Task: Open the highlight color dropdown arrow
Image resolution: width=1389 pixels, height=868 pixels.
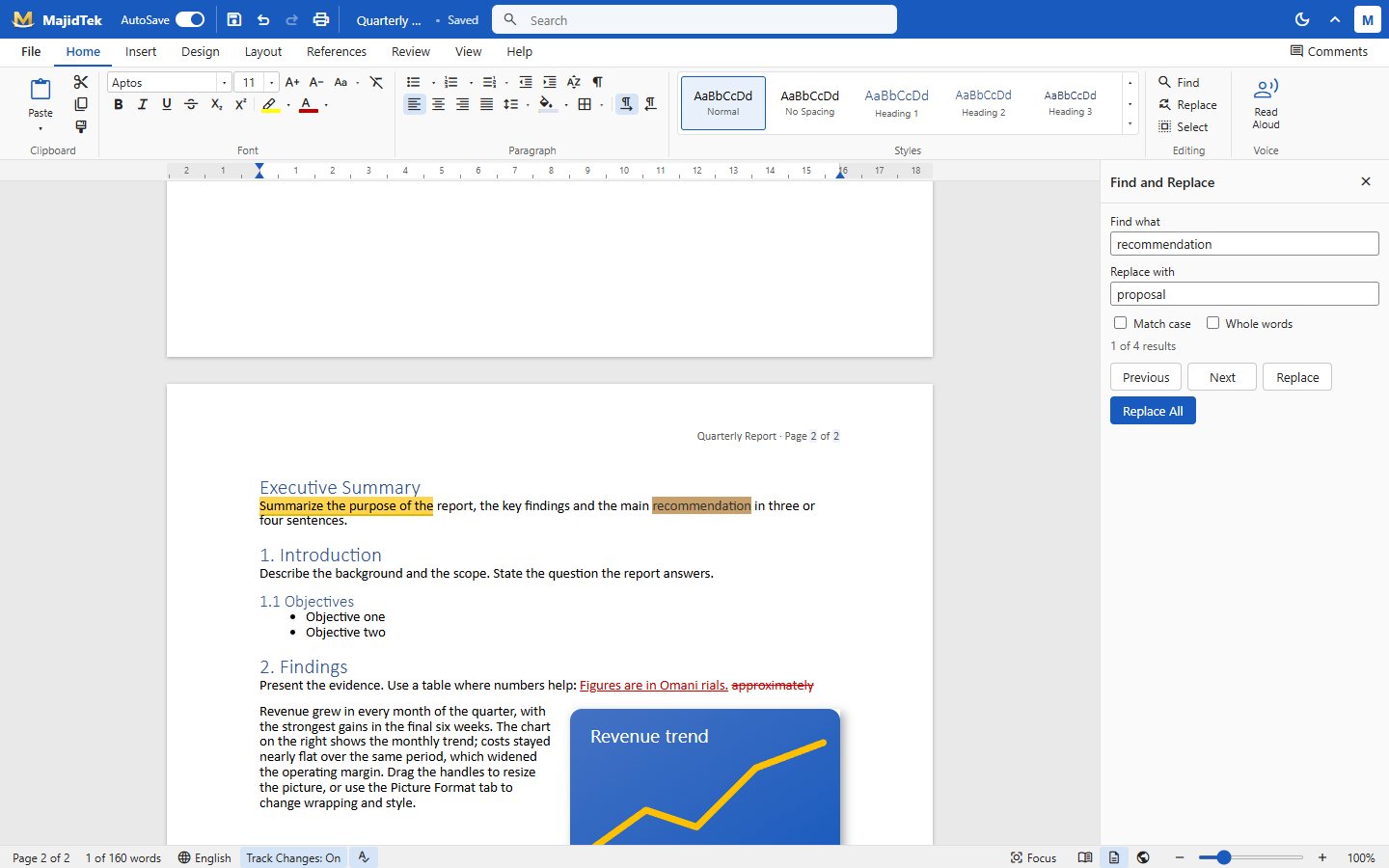Action: 288,104
